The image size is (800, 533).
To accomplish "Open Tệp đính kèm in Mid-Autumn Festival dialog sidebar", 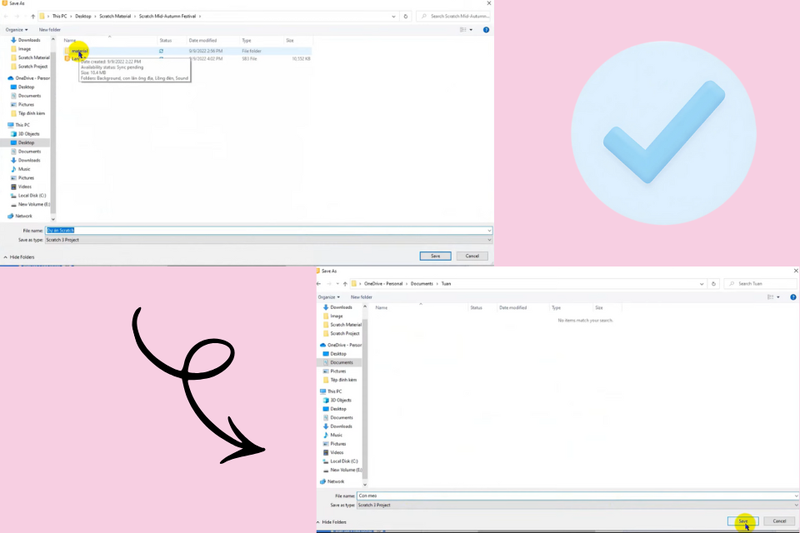I will point(31,113).
